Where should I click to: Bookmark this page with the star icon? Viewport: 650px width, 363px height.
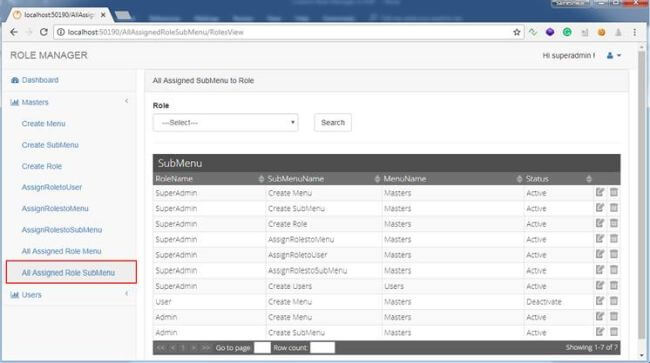[x=517, y=32]
